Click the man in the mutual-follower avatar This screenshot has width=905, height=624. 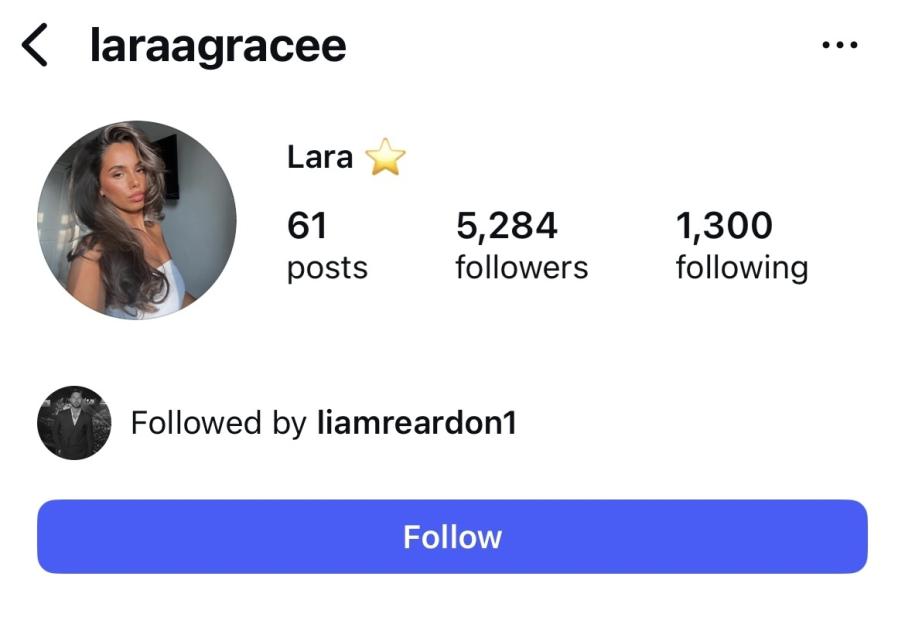click(73, 430)
